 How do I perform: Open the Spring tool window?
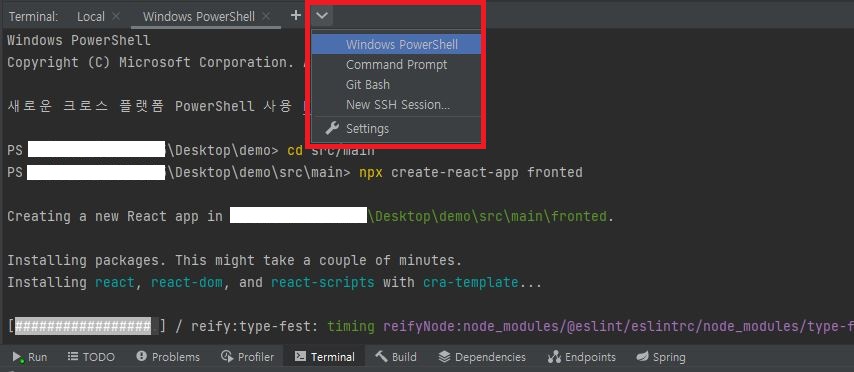(x=661, y=357)
